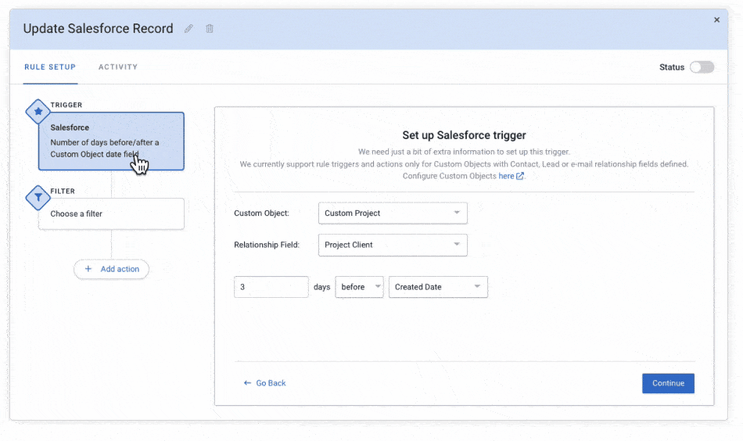This screenshot has height=441, width=743.
Task: Click the plus icon in Add action
Action: [88, 269]
